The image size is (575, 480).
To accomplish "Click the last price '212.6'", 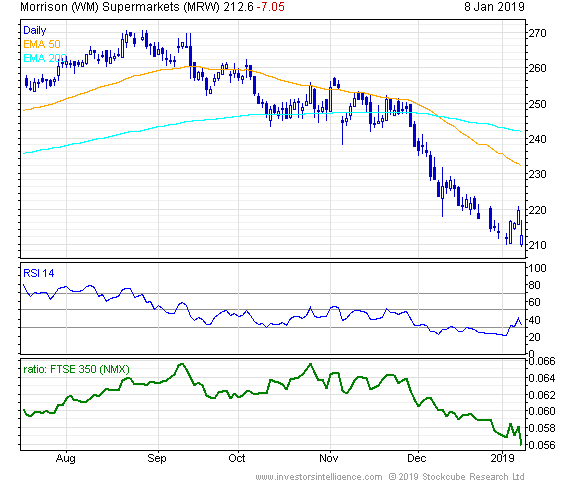I will point(238,7).
